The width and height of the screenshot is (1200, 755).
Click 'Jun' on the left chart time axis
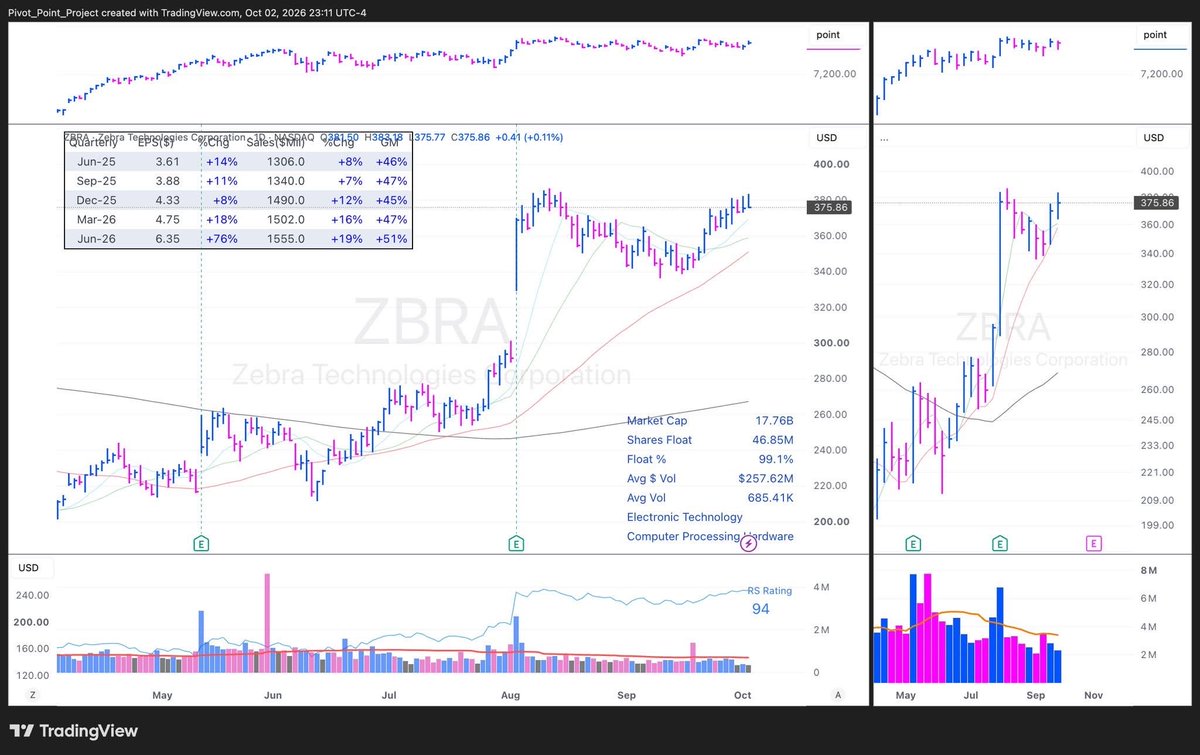pyautogui.click(x=273, y=694)
